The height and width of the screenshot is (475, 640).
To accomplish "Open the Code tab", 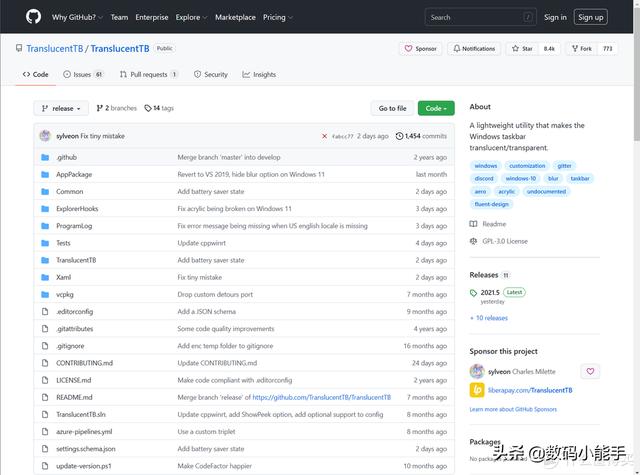I will (x=36, y=74).
